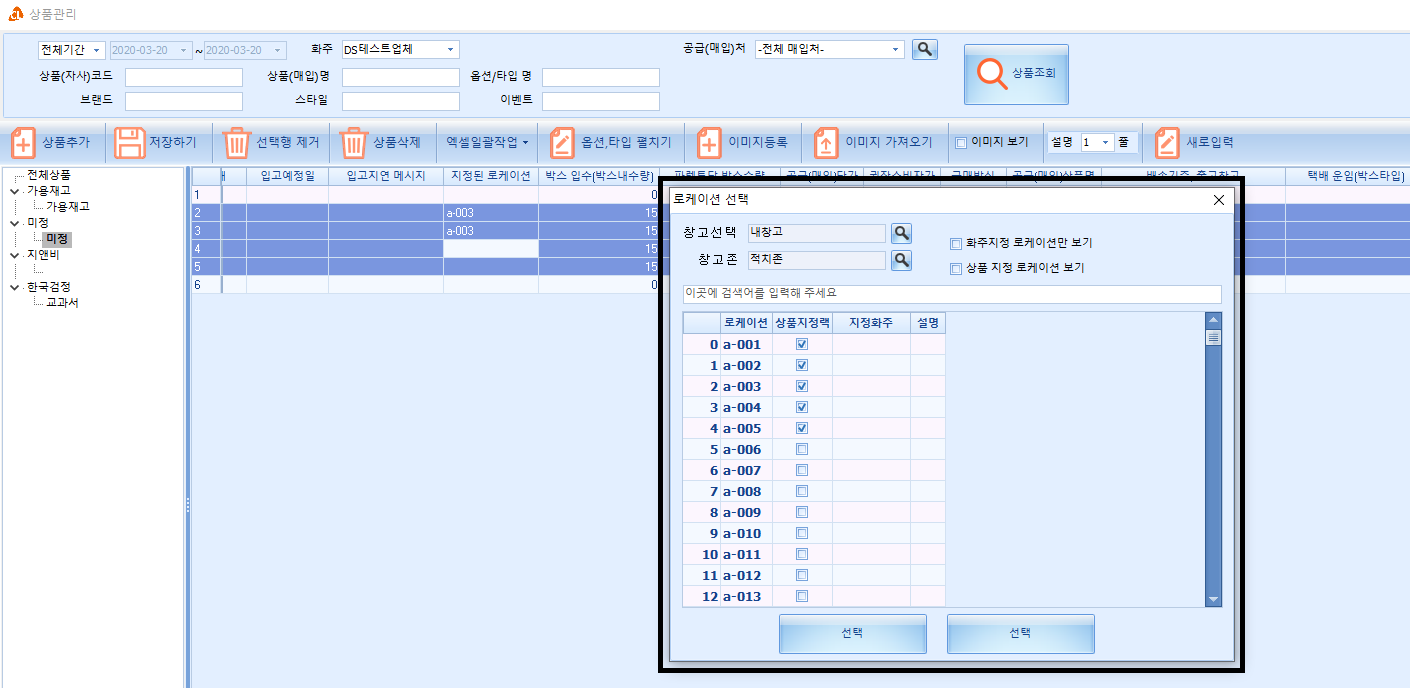Click the a-013 location row

(814, 596)
